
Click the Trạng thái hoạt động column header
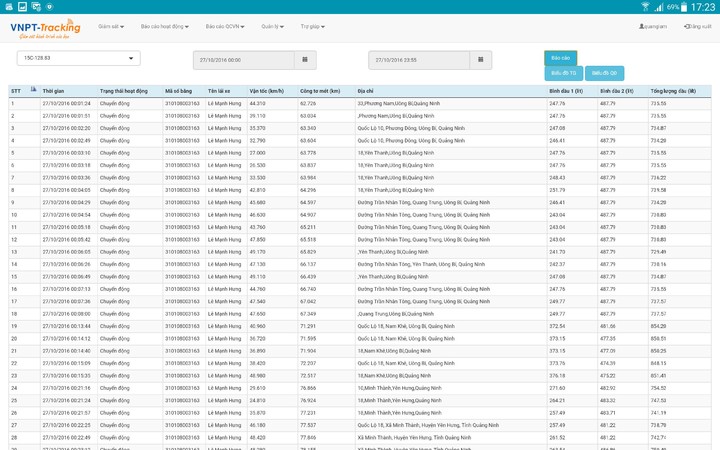tap(124, 91)
